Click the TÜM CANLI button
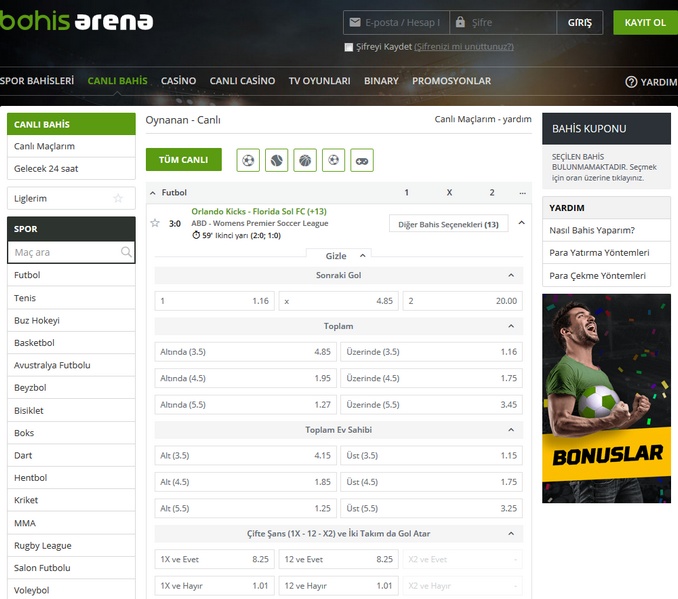 tap(184, 160)
